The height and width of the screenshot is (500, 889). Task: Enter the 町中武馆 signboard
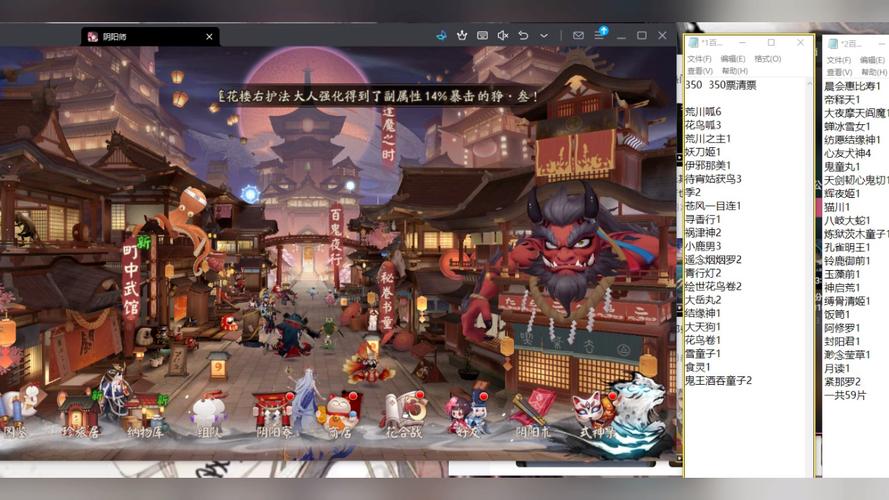pyautogui.click(x=131, y=282)
